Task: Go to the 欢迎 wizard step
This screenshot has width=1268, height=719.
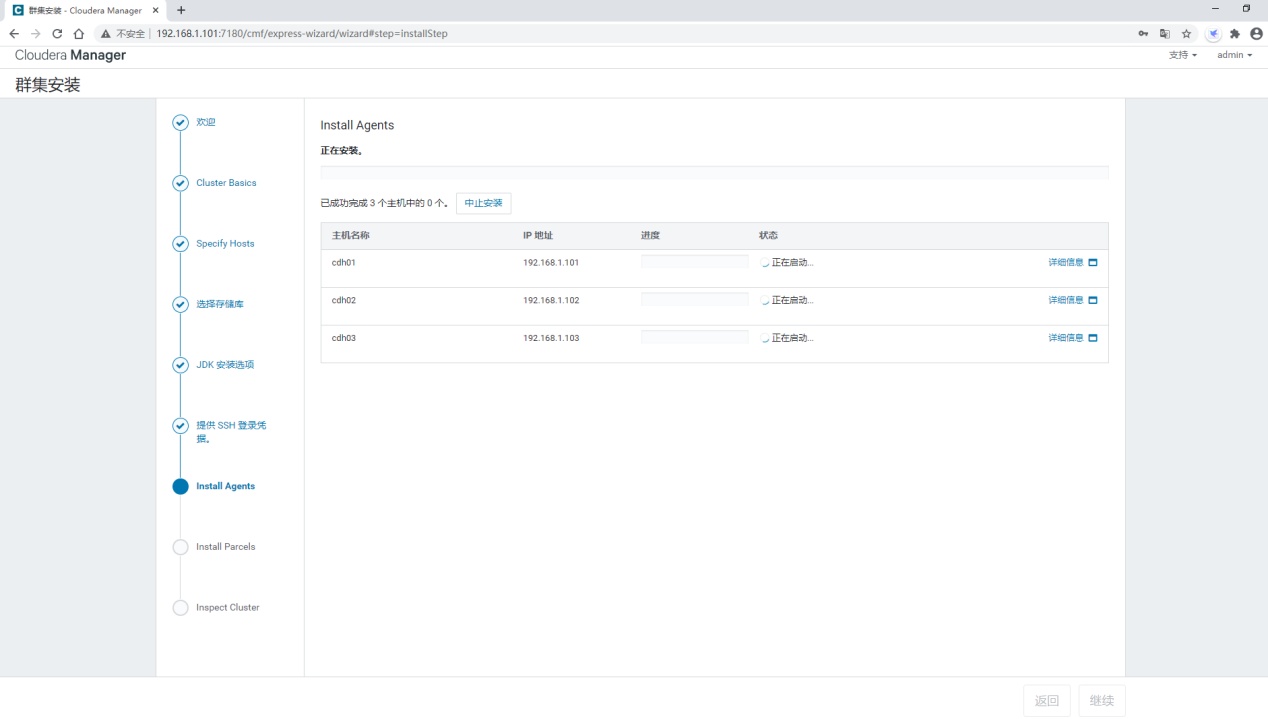Action: [206, 122]
